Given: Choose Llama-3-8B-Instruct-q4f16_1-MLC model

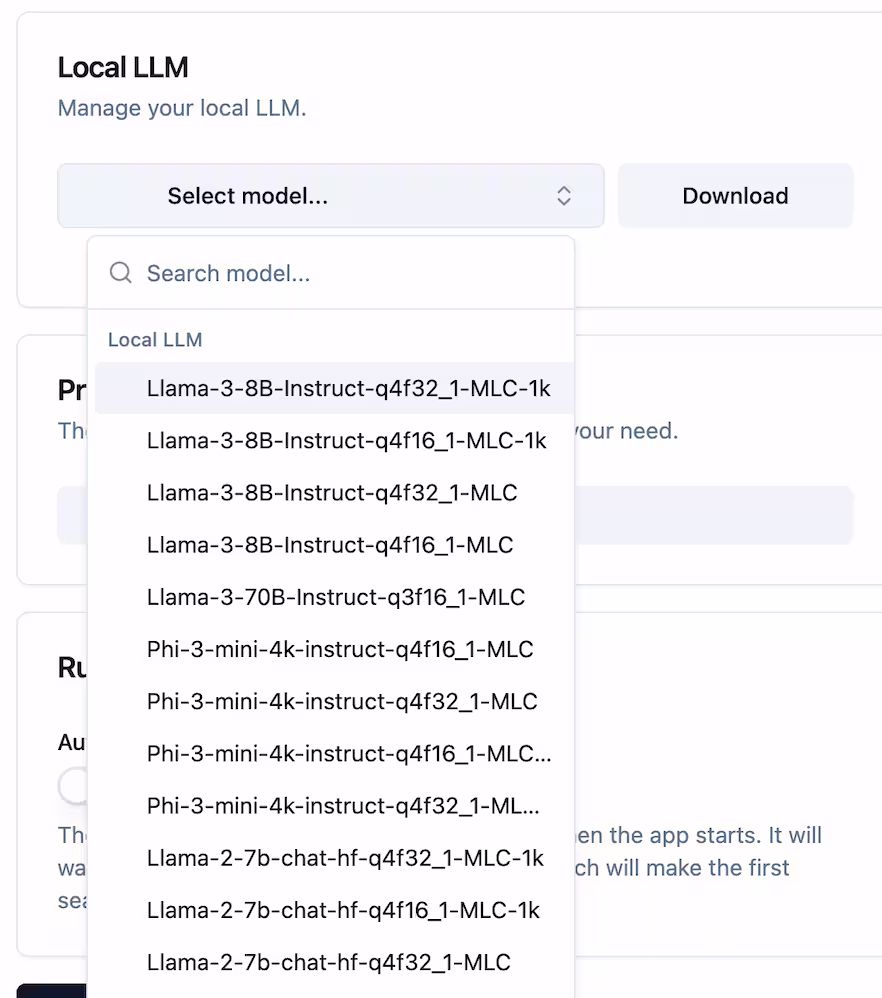Looking at the screenshot, I should pyautogui.click(x=335, y=545).
